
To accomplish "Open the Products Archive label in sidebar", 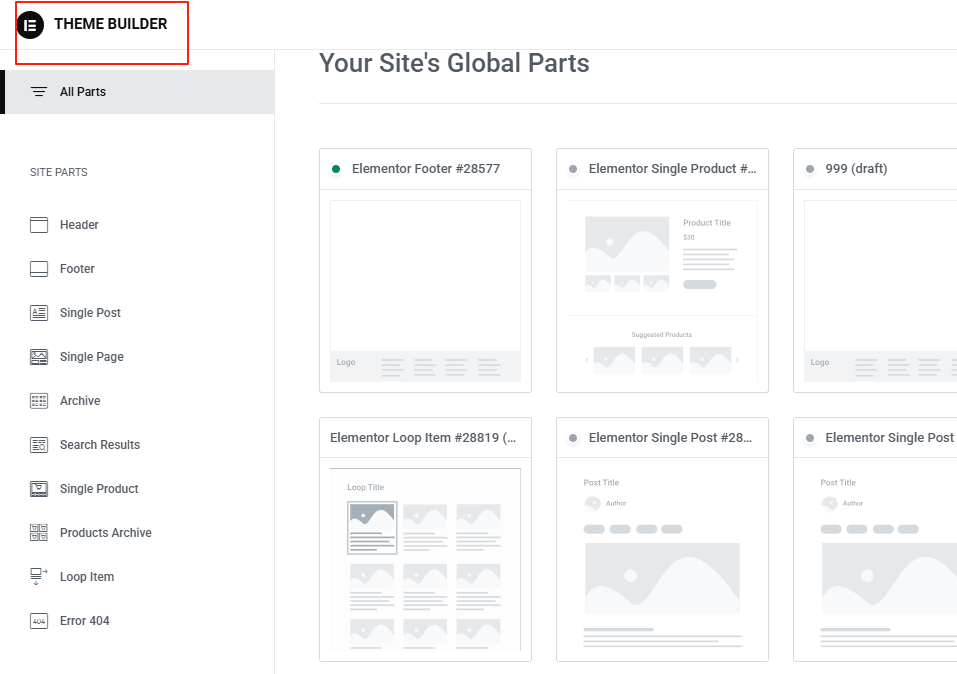I will (106, 533).
